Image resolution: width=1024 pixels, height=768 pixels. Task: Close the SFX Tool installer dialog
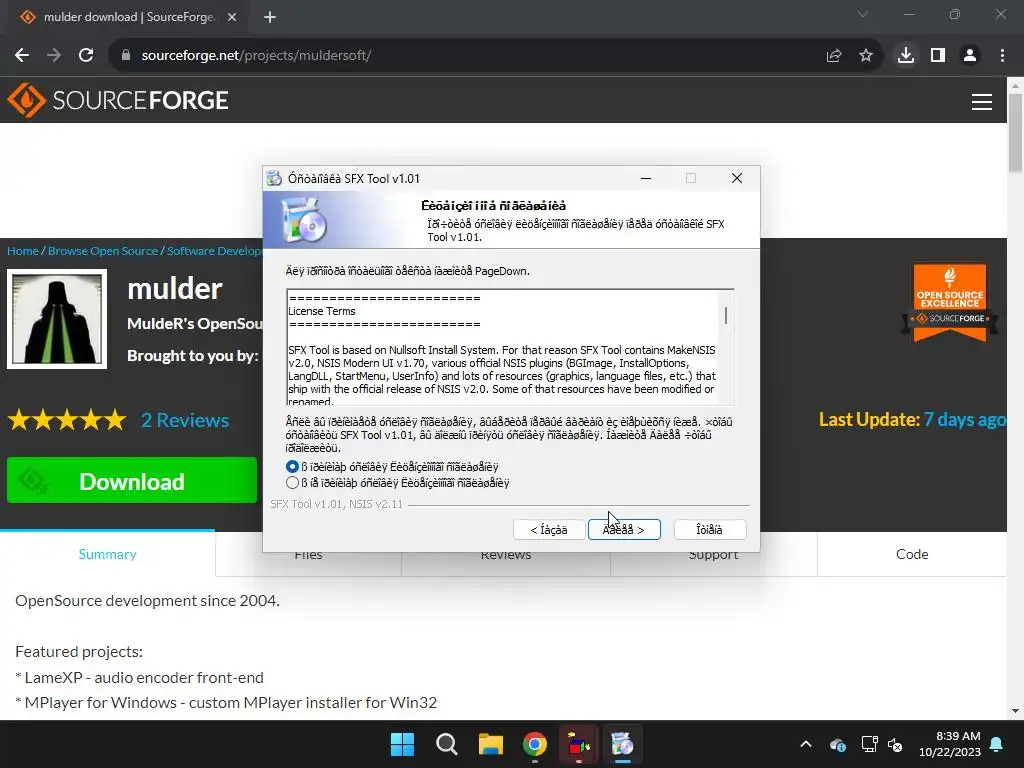(737, 178)
